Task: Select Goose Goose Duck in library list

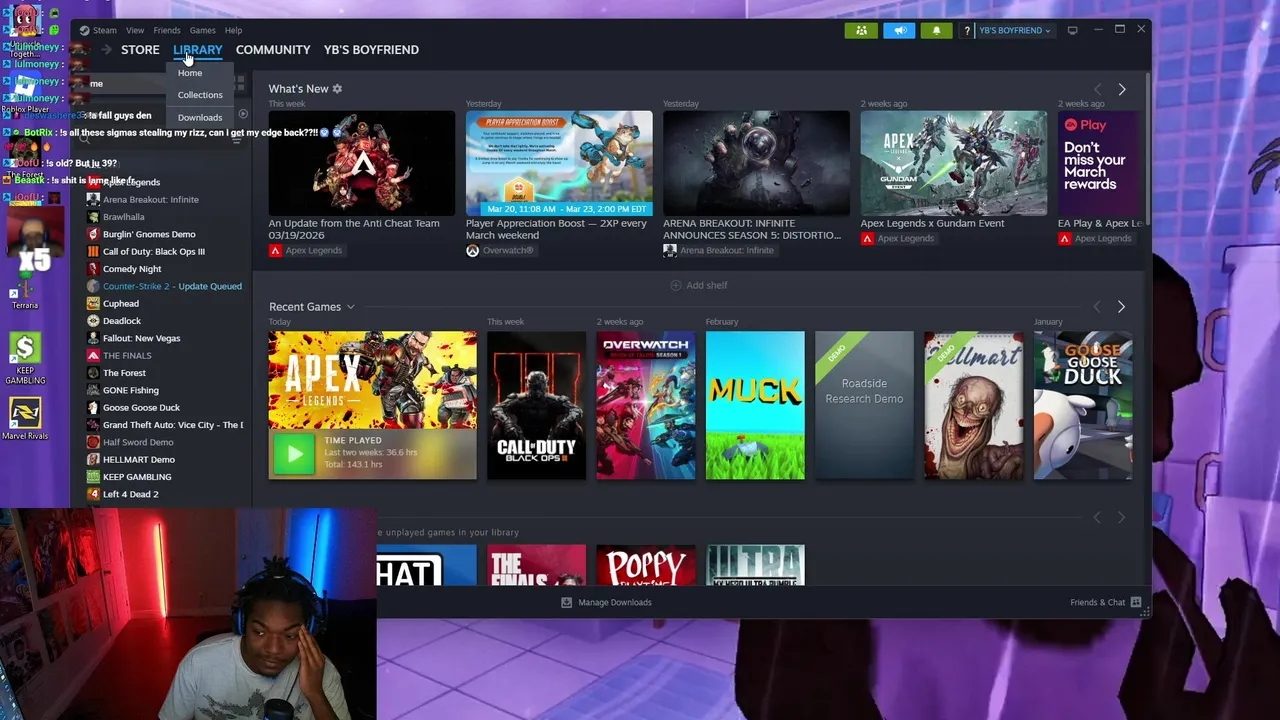Action: pyautogui.click(x=141, y=407)
